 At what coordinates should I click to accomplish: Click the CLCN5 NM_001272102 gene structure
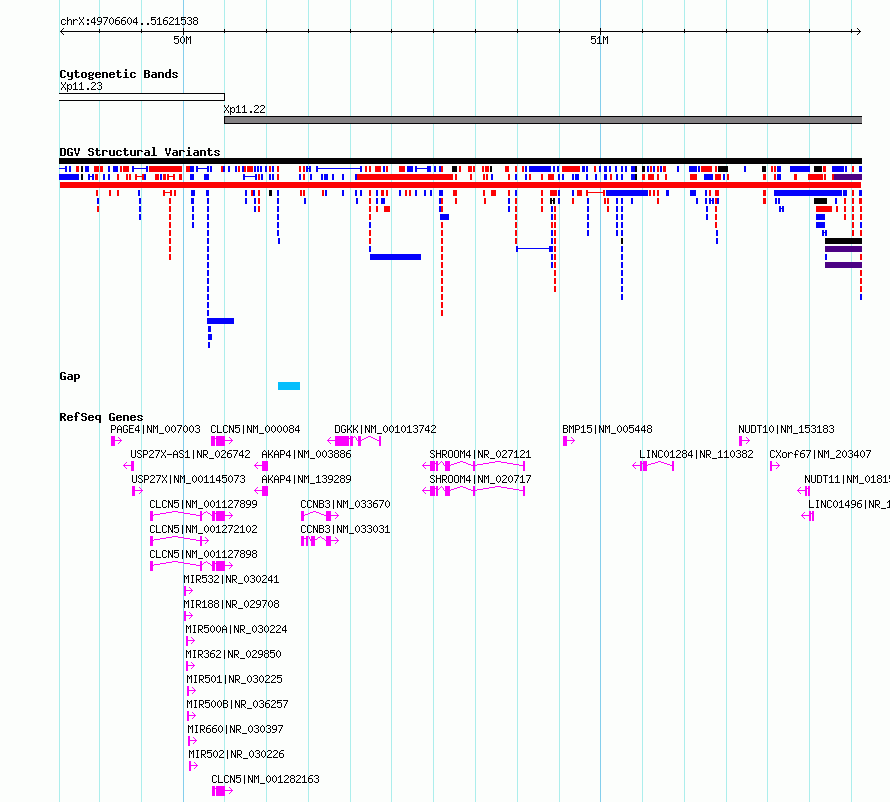click(179, 541)
